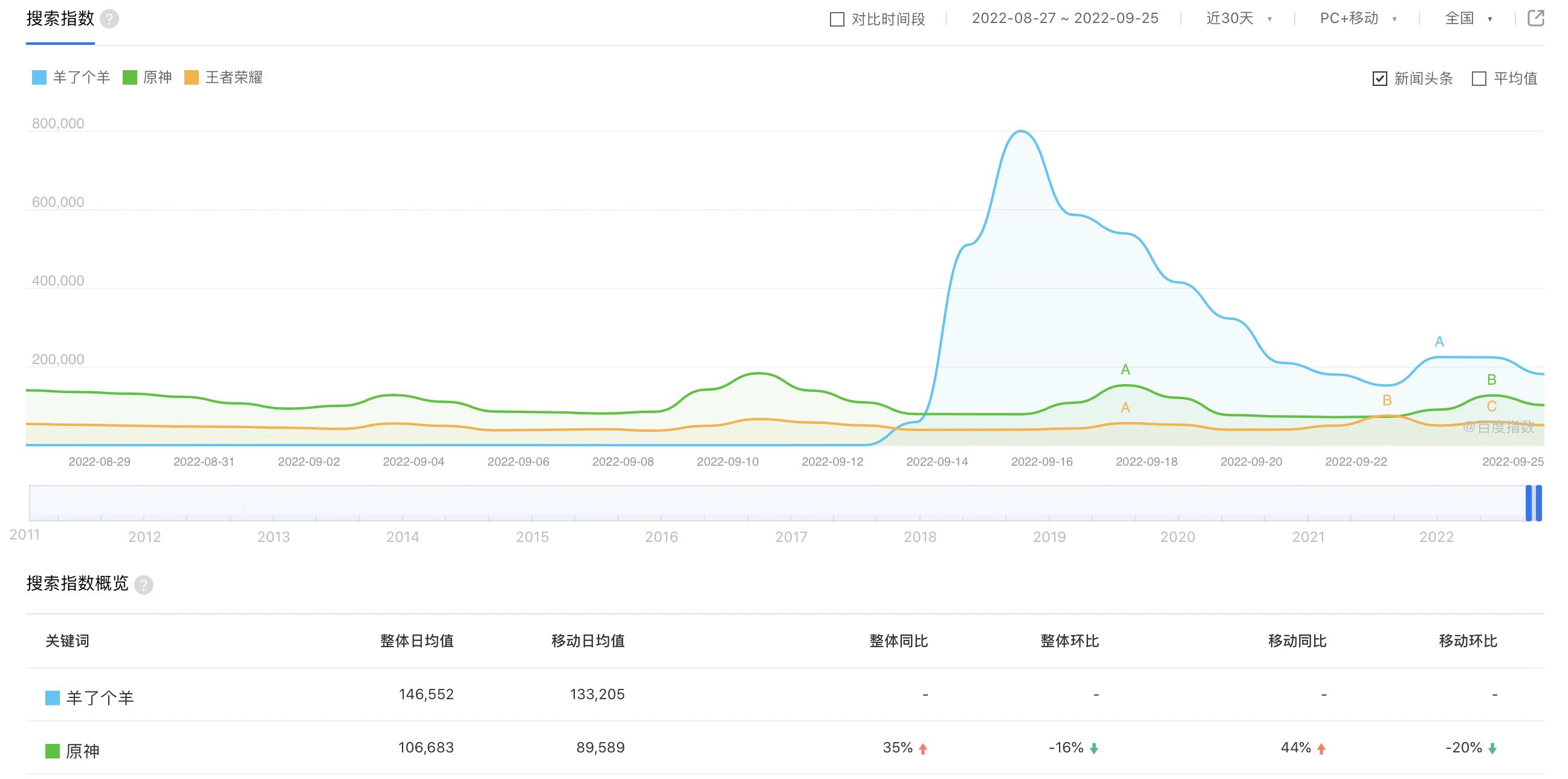Click the 王者荣耀 orange legend swatch
Screen dimensions: 1568x779
coord(191,77)
